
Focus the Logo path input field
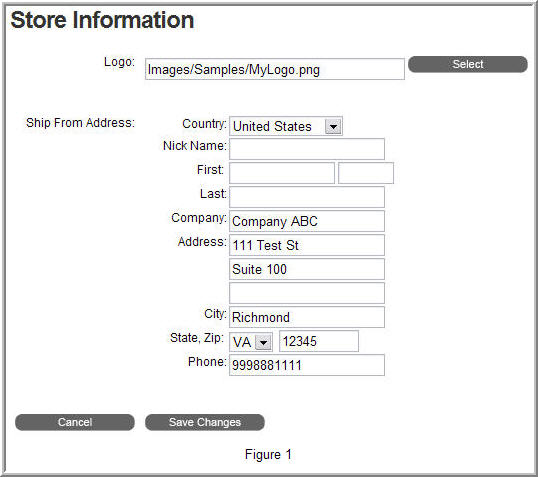[274, 69]
